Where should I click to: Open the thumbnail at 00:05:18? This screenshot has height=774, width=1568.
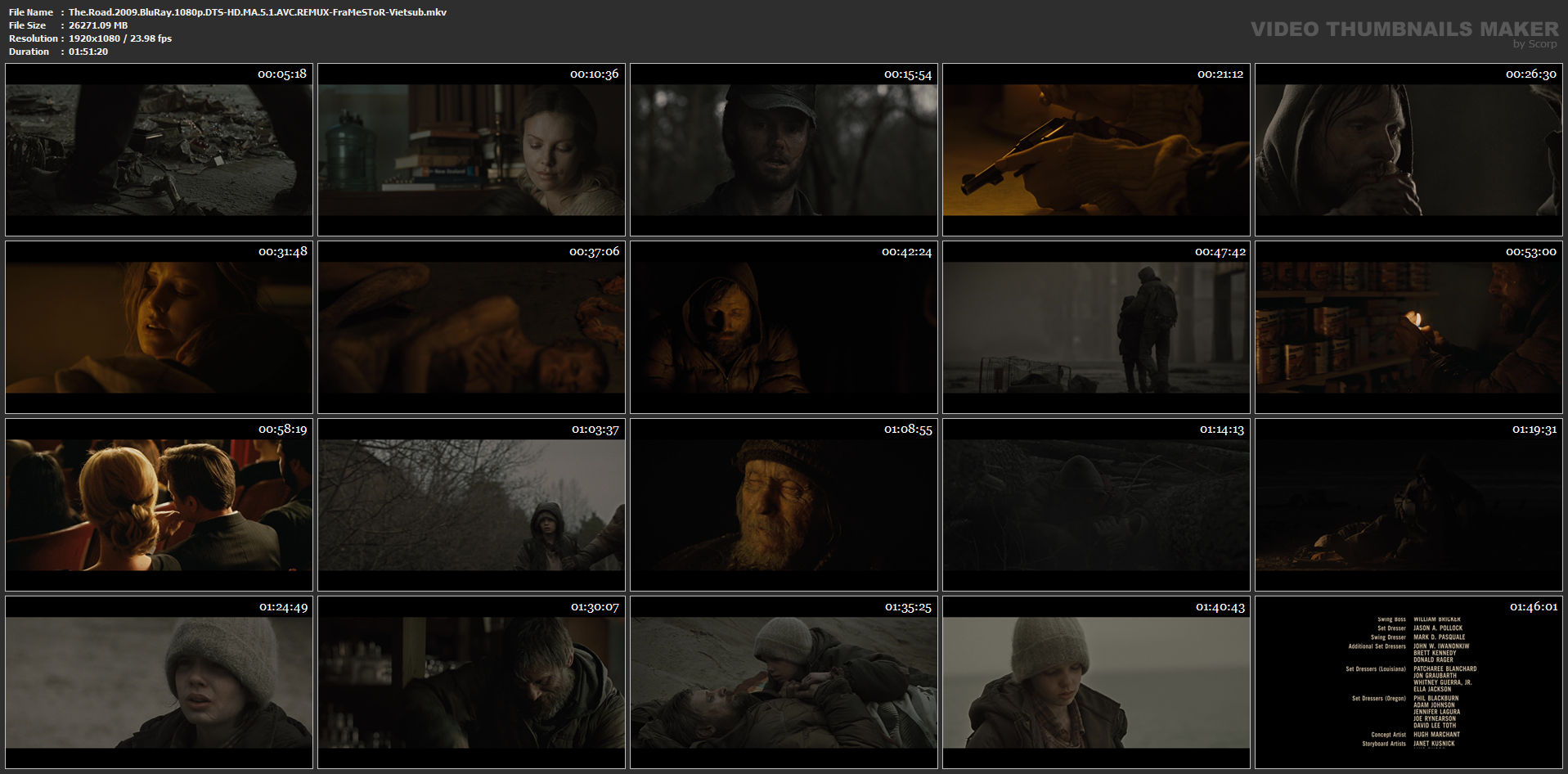[x=159, y=150]
